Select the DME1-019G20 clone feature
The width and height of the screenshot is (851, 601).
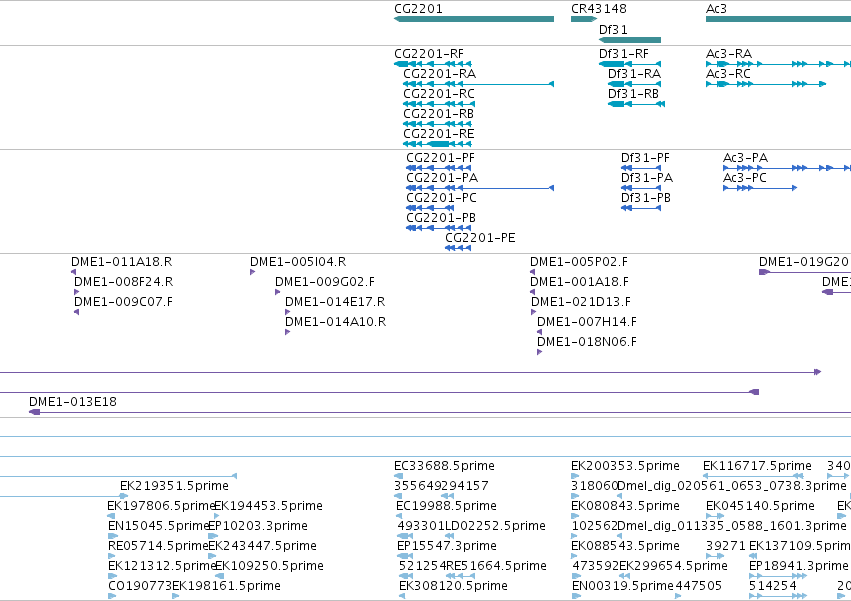[805, 272]
